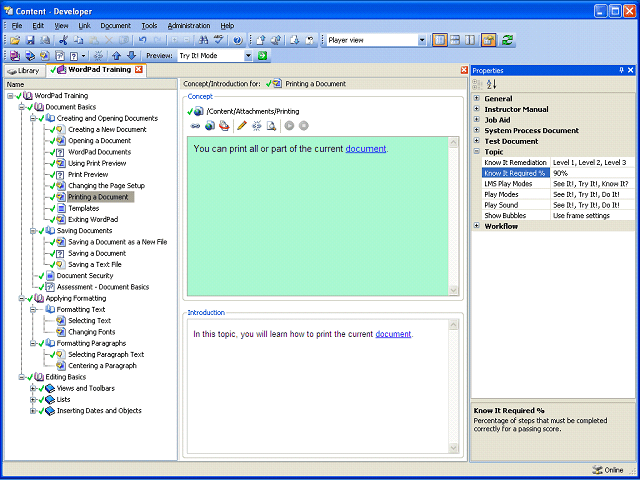The image size is (640, 480).
Task: Close the WordPad Training tab
Action: (x=139, y=69)
